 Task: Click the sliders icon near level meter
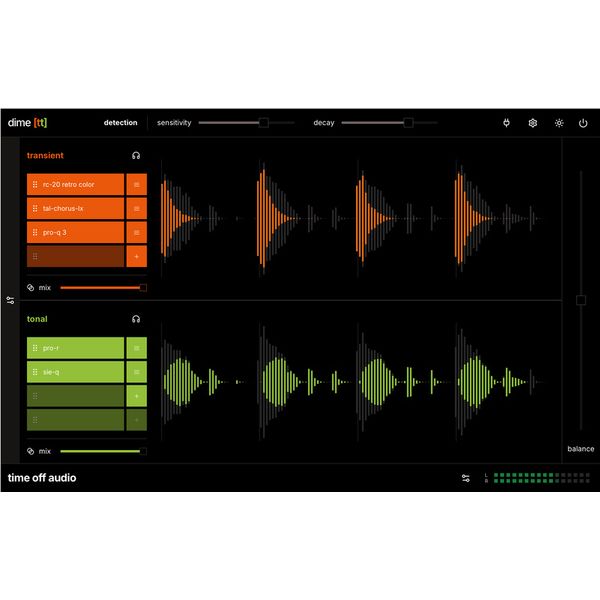(466, 478)
